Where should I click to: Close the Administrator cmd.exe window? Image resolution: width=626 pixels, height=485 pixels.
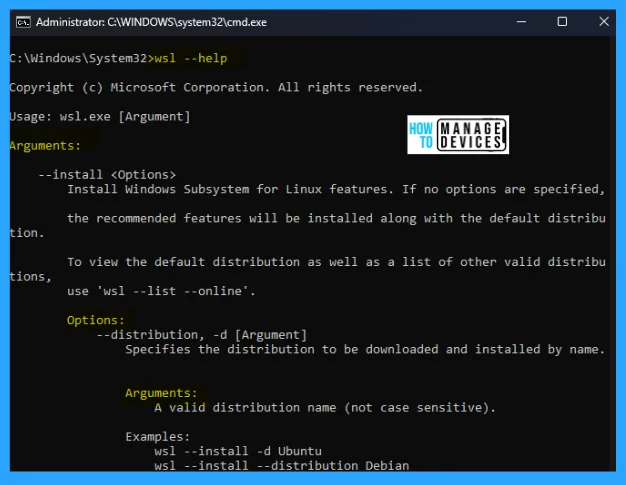(x=604, y=22)
